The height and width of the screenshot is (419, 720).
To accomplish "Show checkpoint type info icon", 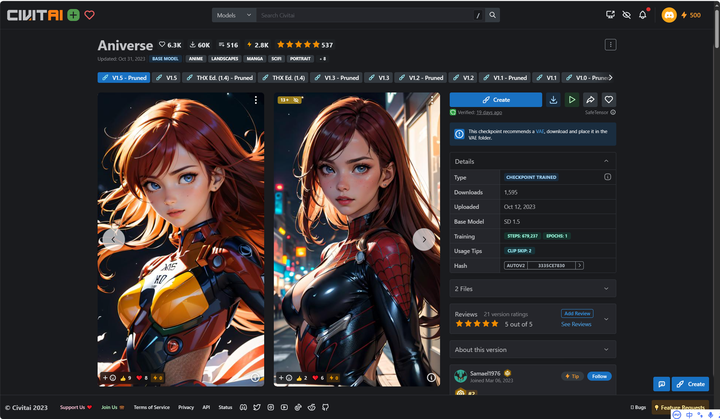I will click(608, 177).
